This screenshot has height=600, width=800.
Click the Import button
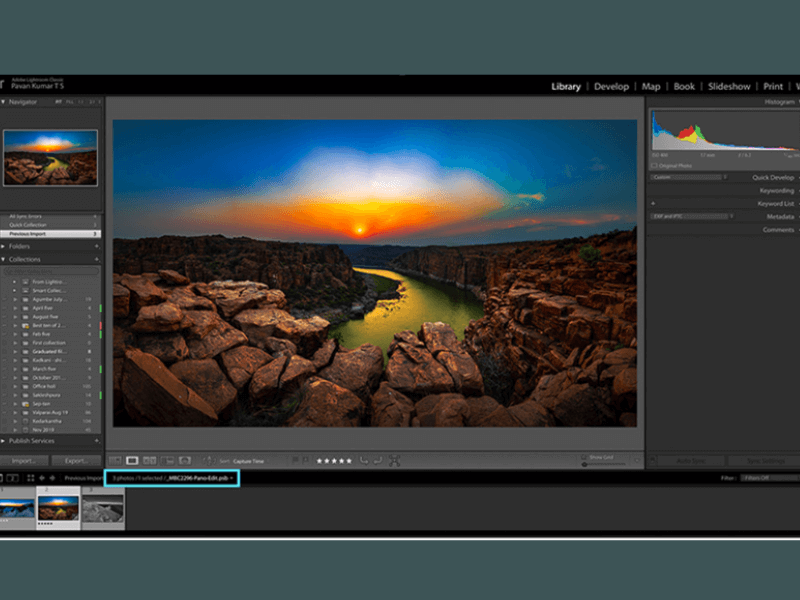coord(25,461)
